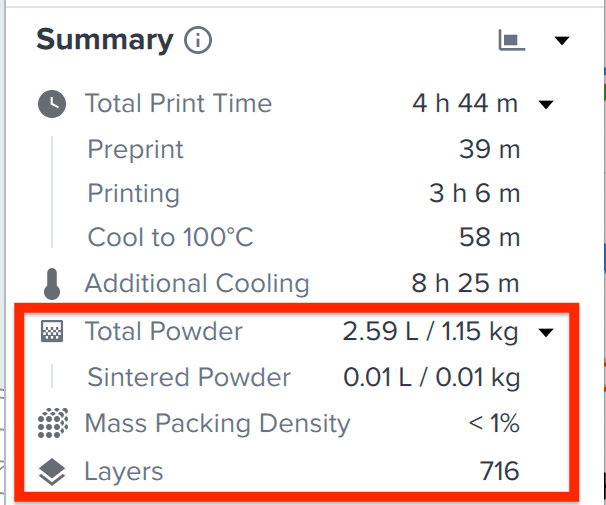Screen dimensions: 606x505
Task: Click the Layers stack icon
Action: (x=52, y=472)
